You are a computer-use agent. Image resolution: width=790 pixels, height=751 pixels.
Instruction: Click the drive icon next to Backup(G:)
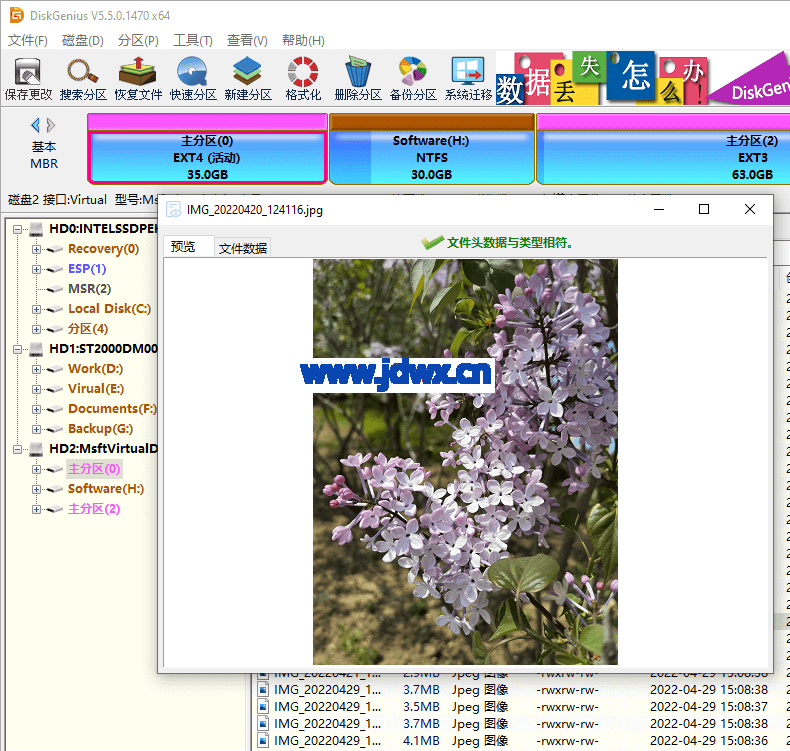point(54,429)
